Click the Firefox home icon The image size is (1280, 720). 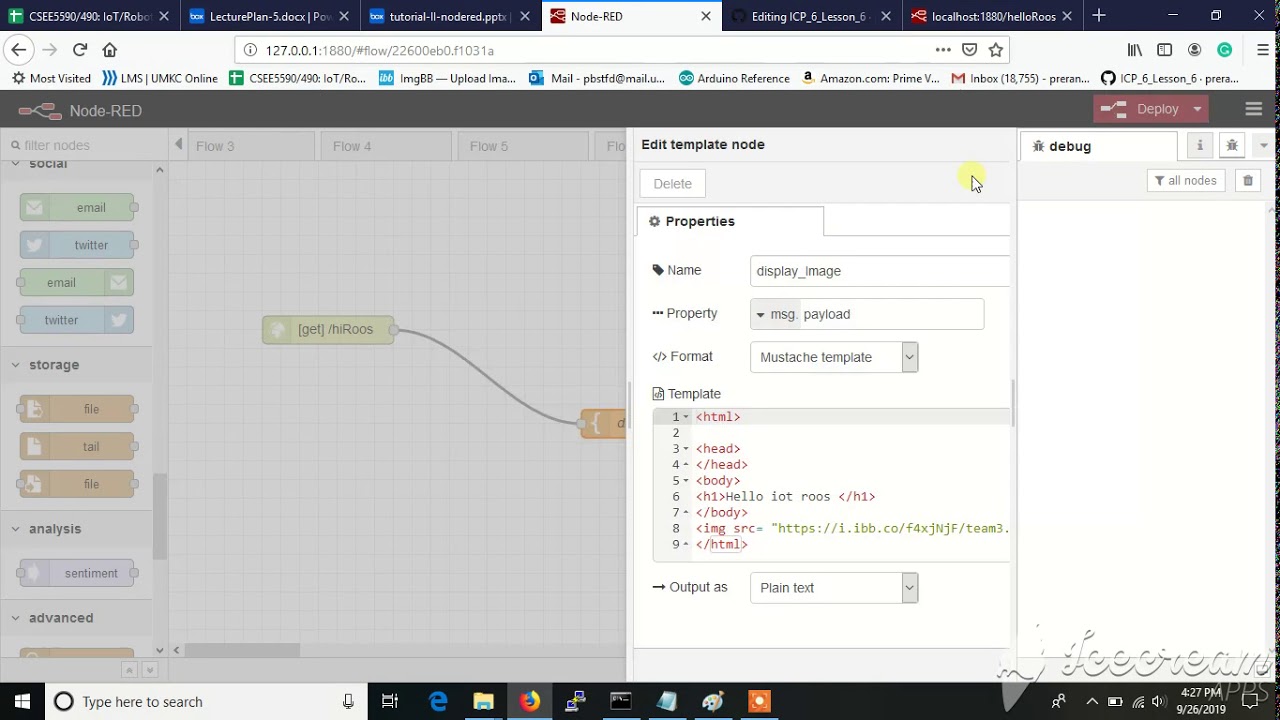110,50
